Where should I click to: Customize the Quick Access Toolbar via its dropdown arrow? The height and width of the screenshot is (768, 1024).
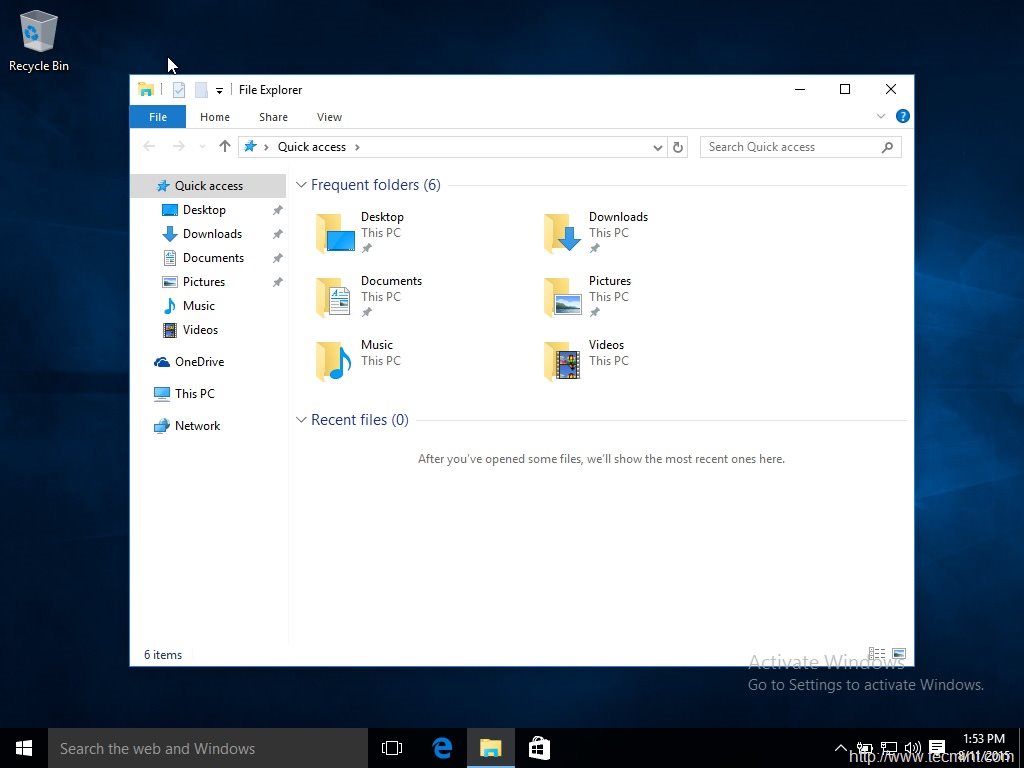[x=219, y=90]
